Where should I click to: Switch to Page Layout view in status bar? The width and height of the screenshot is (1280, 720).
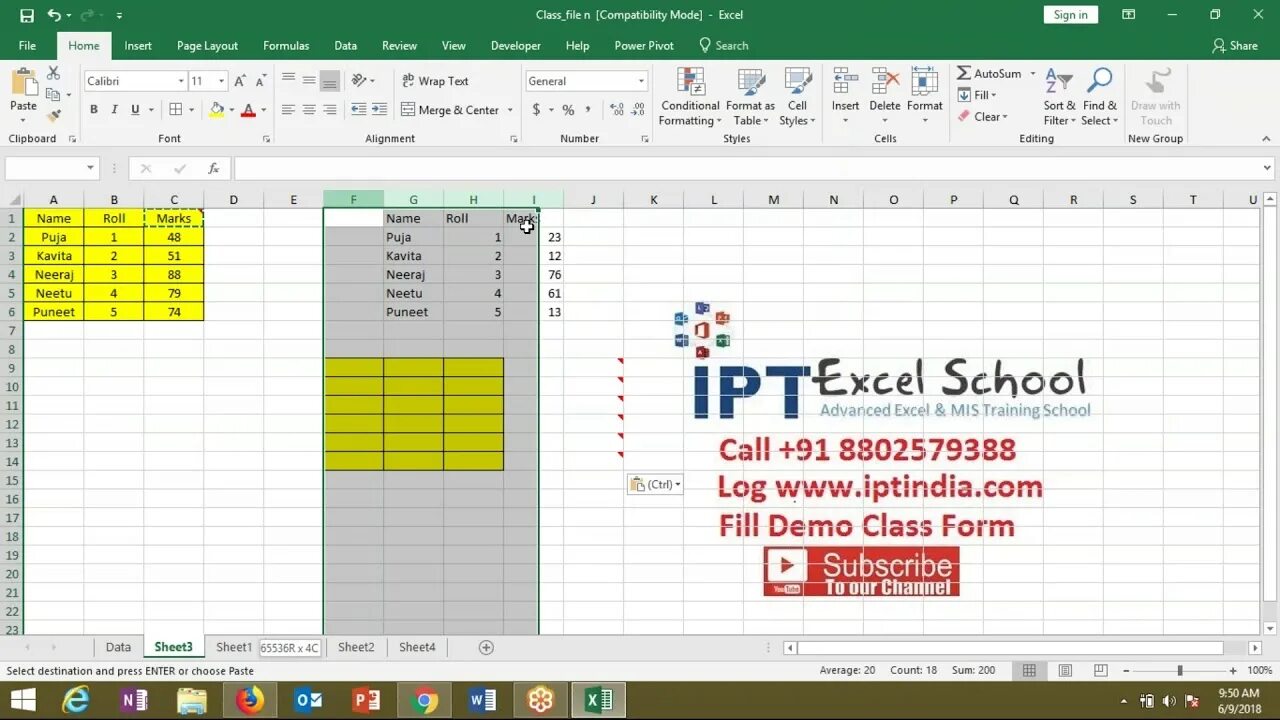pyautogui.click(x=1065, y=670)
